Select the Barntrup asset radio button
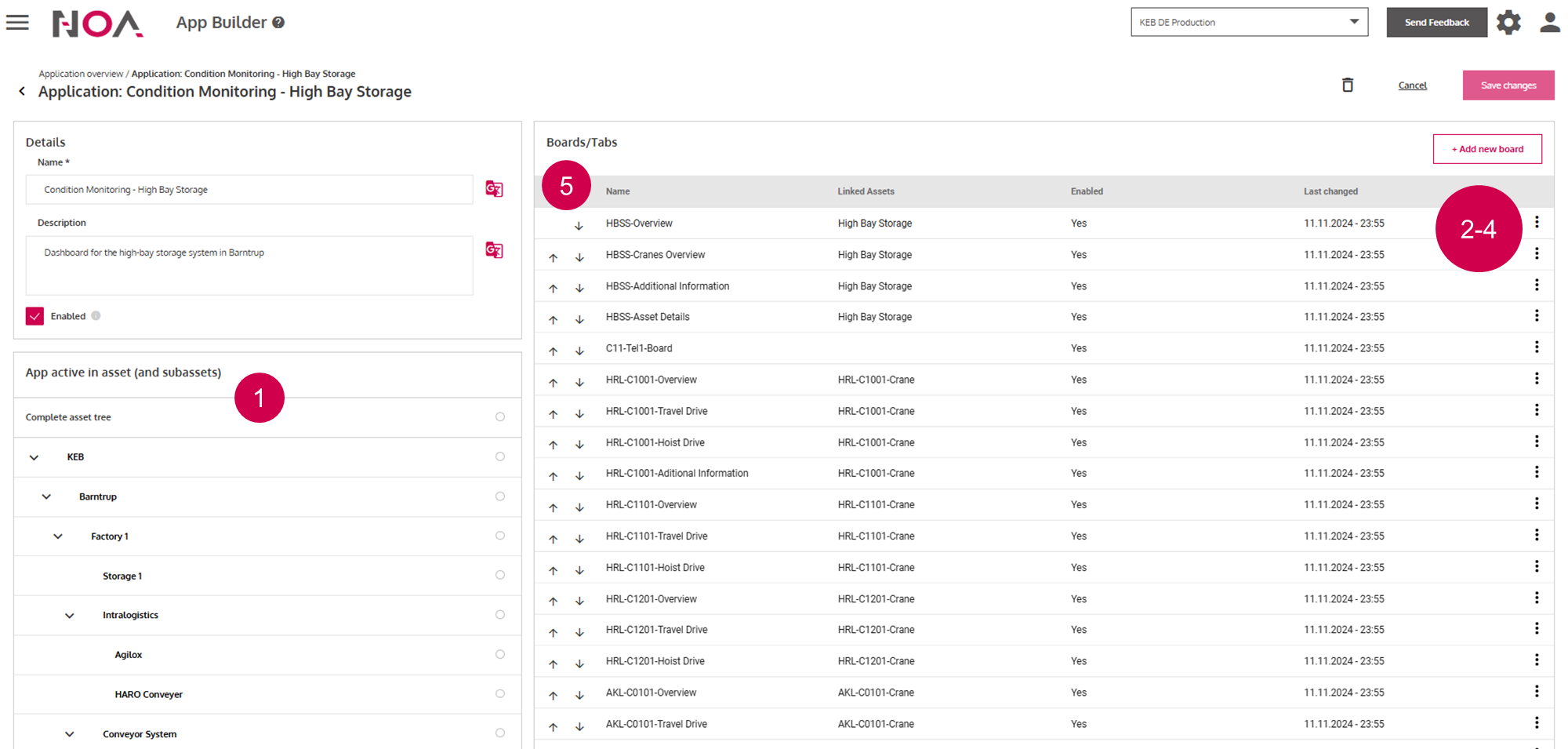The width and height of the screenshot is (1568, 749). click(x=500, y=496)
